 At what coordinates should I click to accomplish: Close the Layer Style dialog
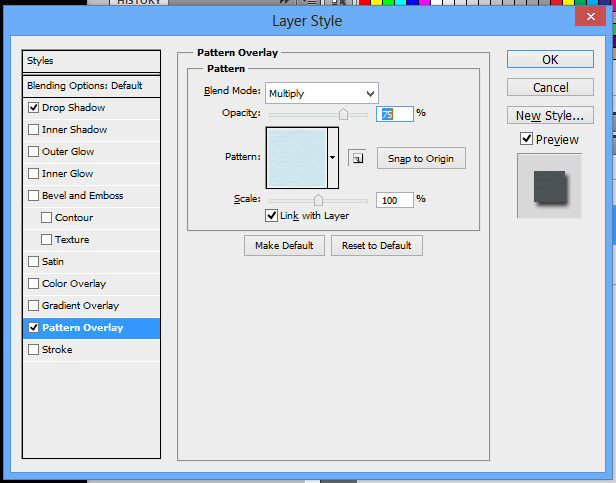(x=590, y=16)
